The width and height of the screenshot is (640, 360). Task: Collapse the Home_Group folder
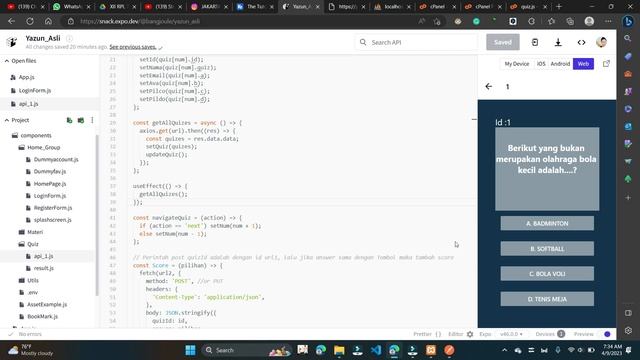pos(39,147)
